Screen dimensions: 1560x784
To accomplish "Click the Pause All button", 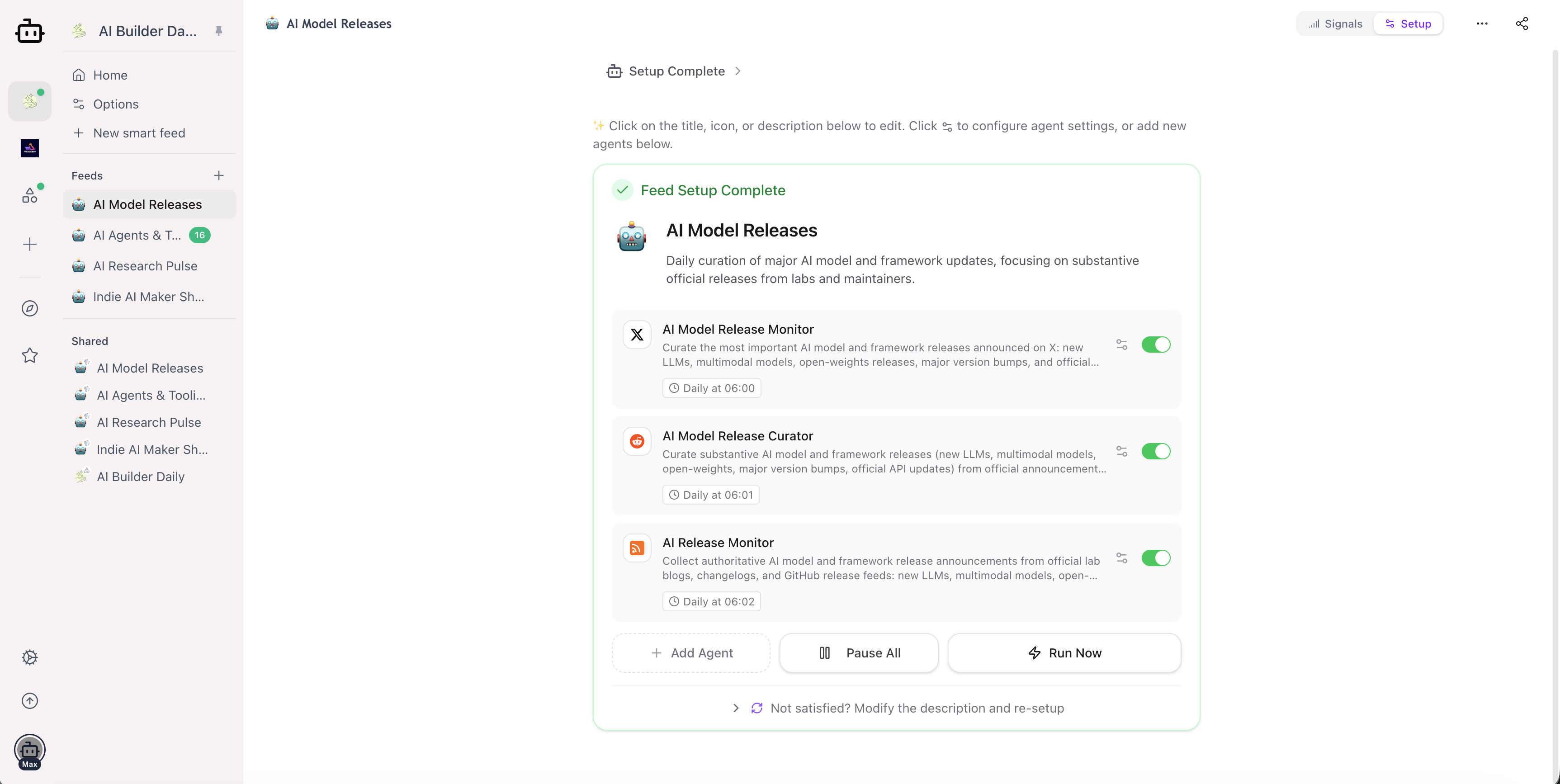I will (859, 652).
